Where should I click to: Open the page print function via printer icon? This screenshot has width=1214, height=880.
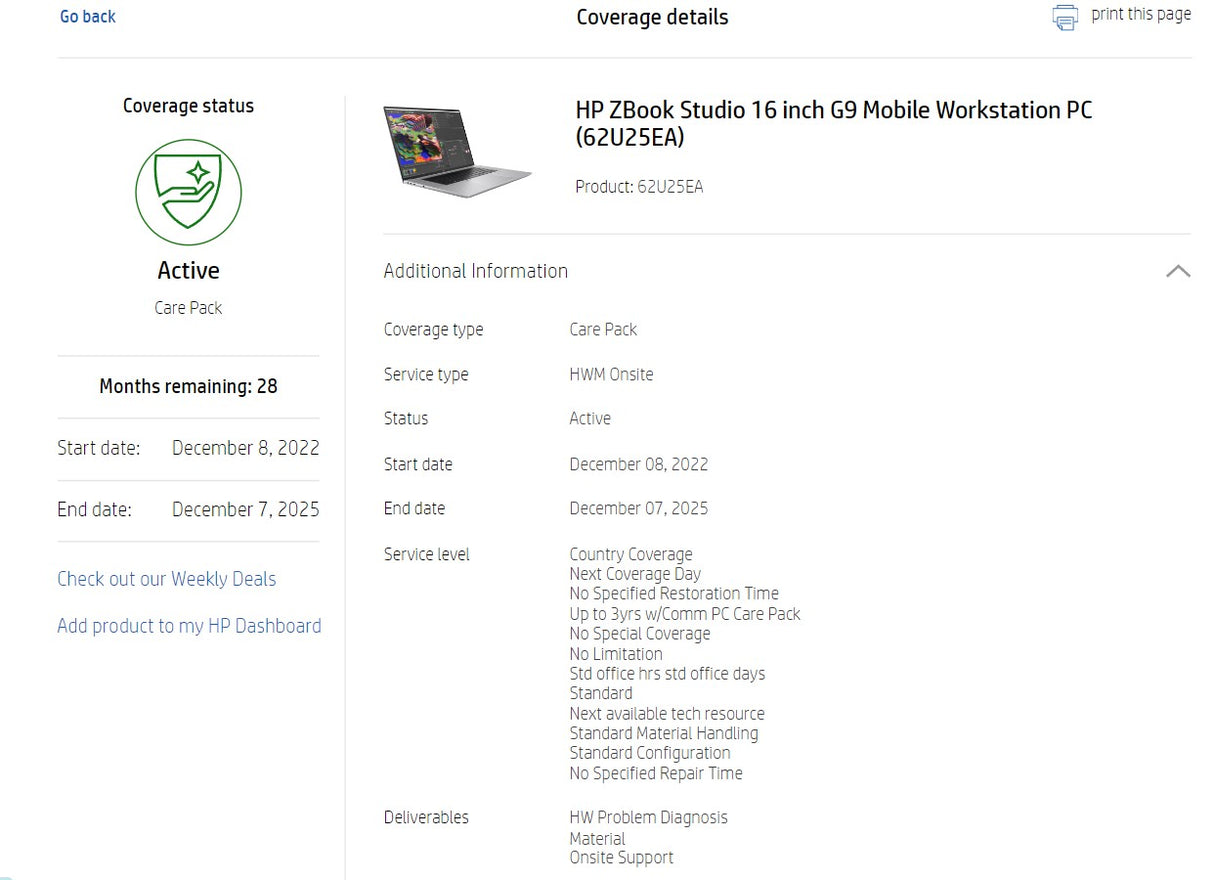(x=1063, y=16)
